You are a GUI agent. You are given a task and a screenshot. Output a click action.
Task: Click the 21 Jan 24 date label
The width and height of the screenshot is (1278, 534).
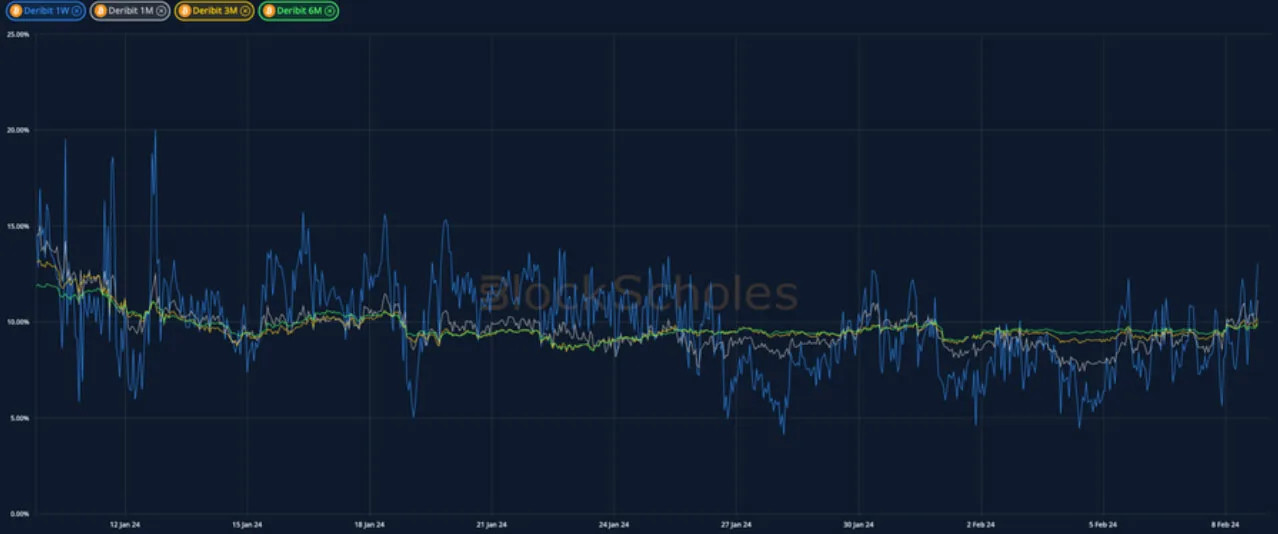(x=491, y=524)
